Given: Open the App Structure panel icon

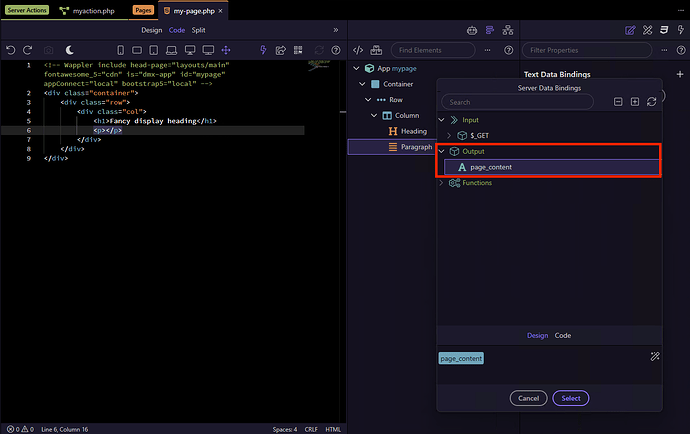Looking at the screenshot, I should click(x=490, y=30).
